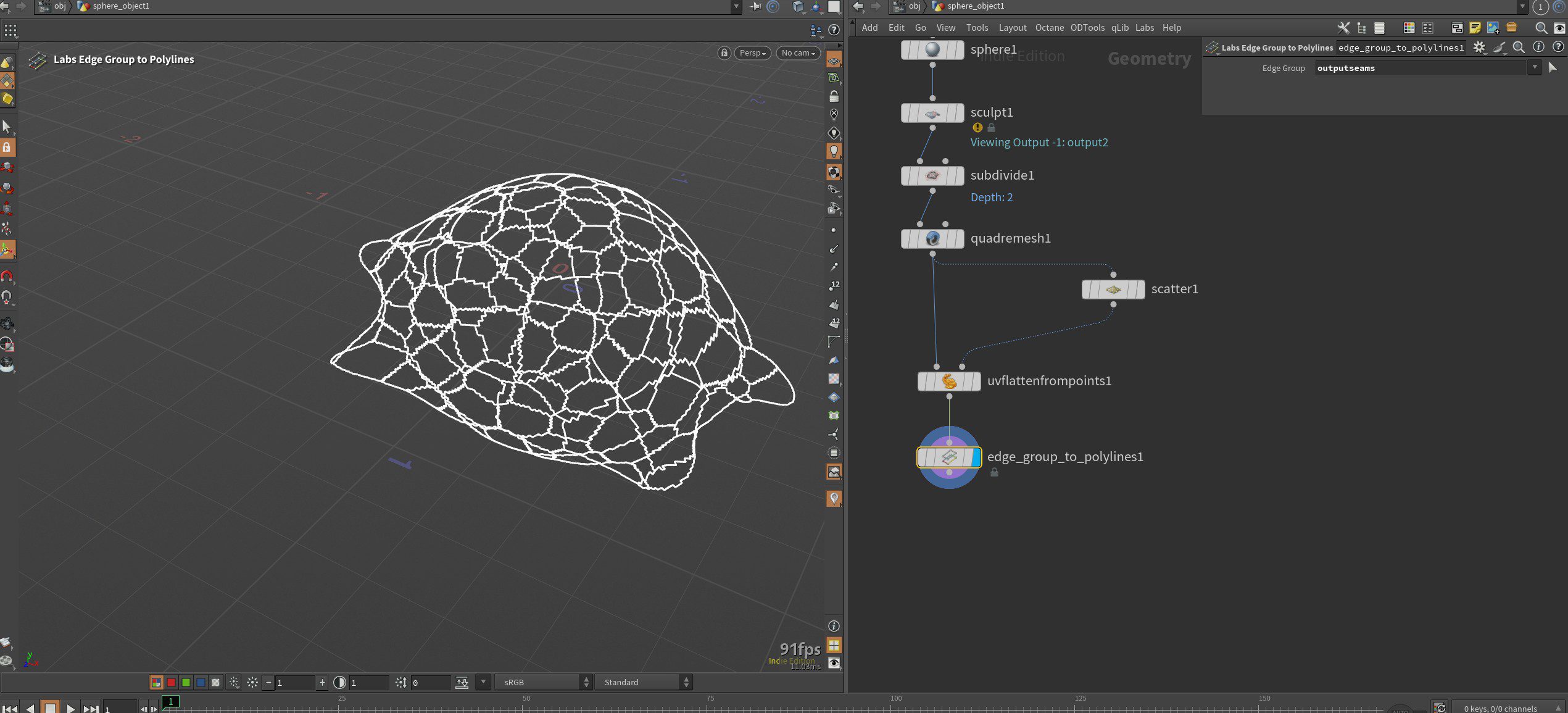Open the gear settings menu in the parameter pane
1568x713 pixels.
[x=1479, y=47]
